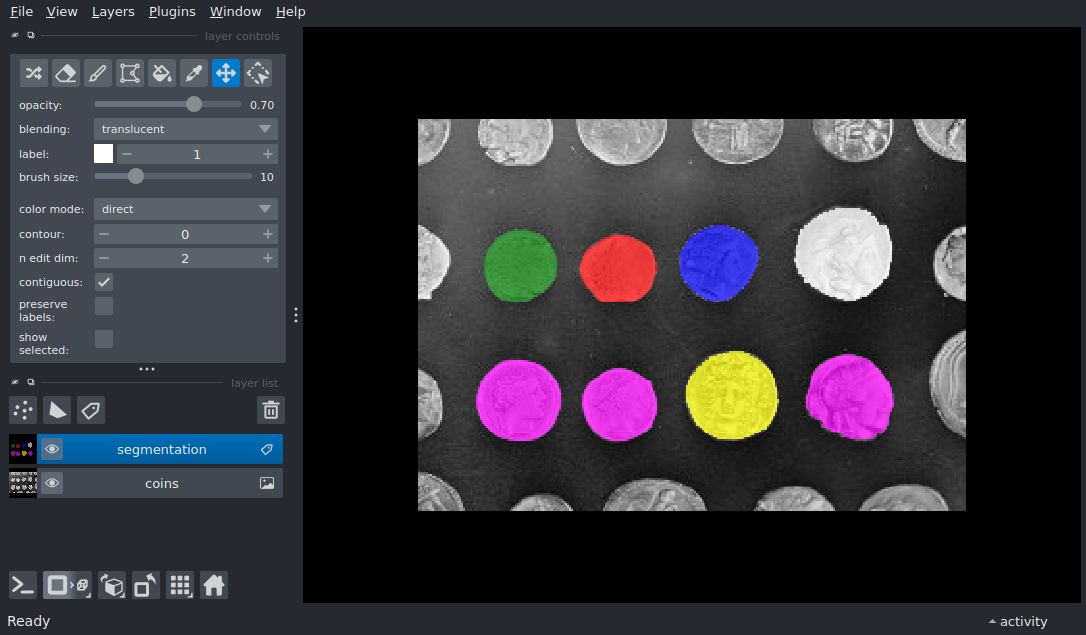Open the Help menu

point(290,12)
